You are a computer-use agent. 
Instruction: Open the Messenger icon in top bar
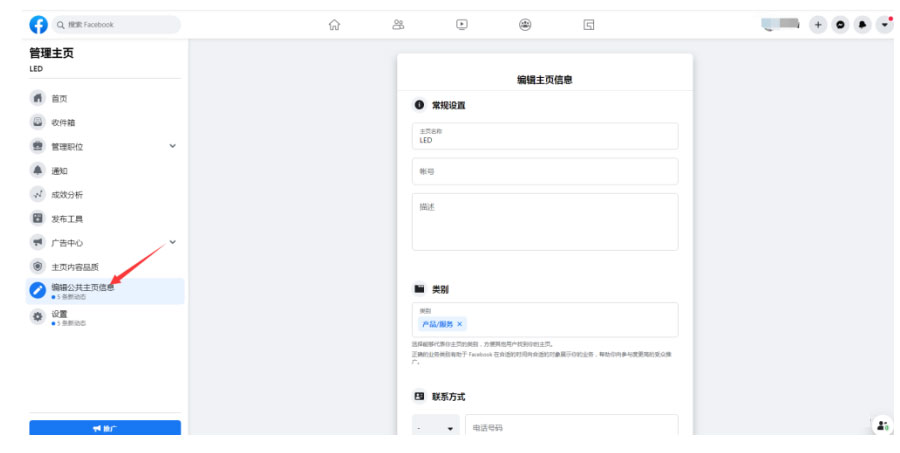coord(840,25)
